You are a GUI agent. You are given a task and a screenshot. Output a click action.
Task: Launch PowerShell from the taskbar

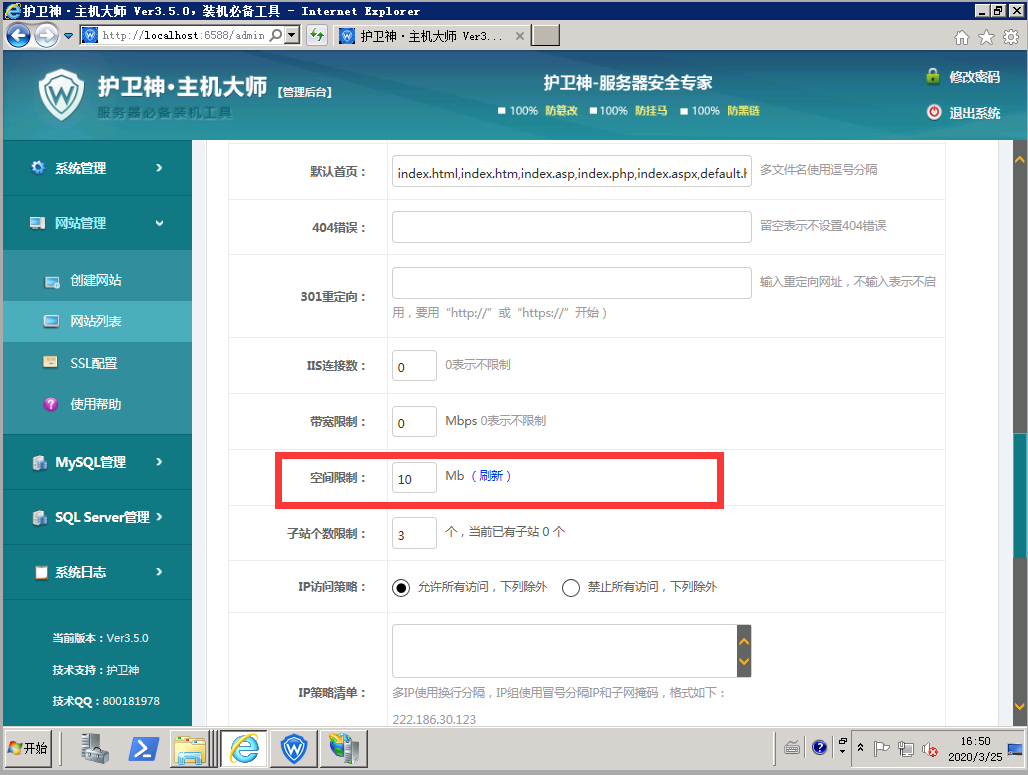pos(143,747)
